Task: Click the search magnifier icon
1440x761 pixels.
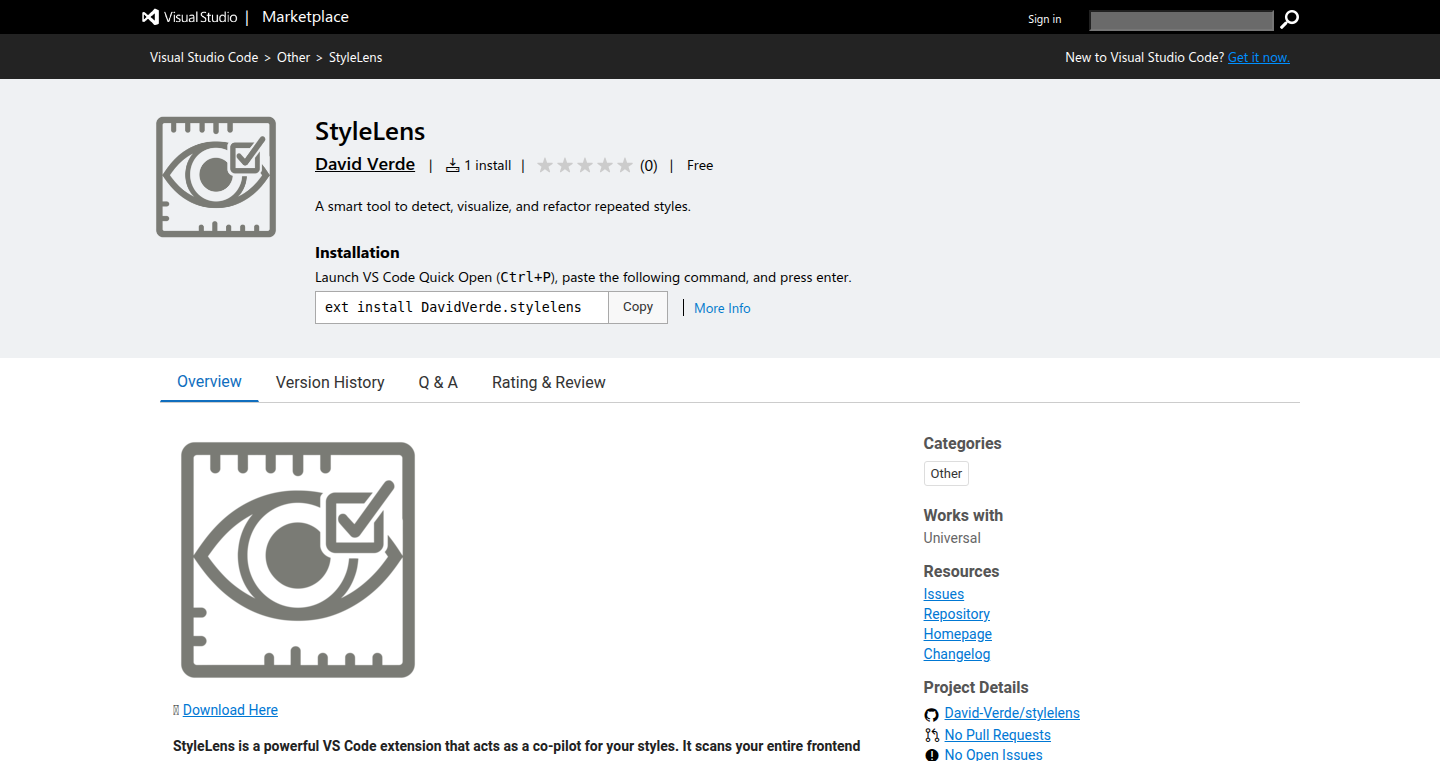Action: pyautogui.click(x=1290, y=19)
